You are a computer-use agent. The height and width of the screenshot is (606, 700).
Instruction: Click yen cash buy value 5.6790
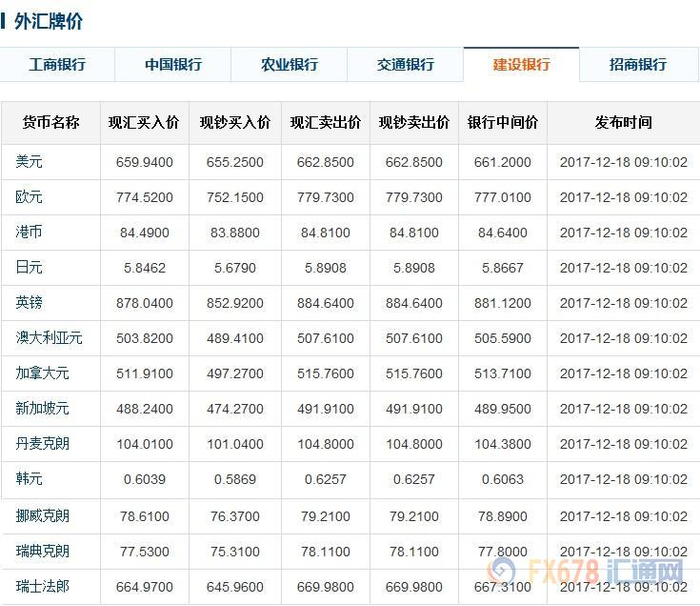click(235, 268)
